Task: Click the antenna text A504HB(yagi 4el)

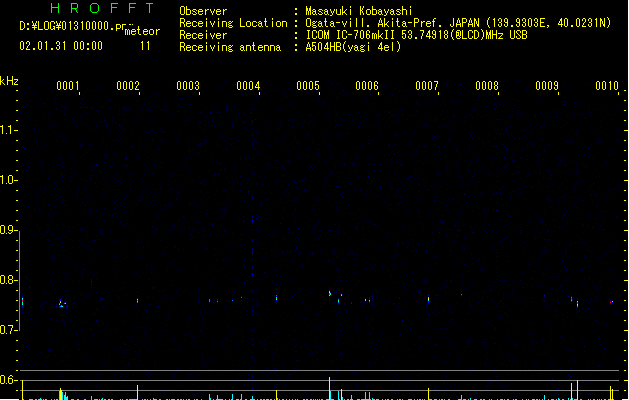Action: 353,47
